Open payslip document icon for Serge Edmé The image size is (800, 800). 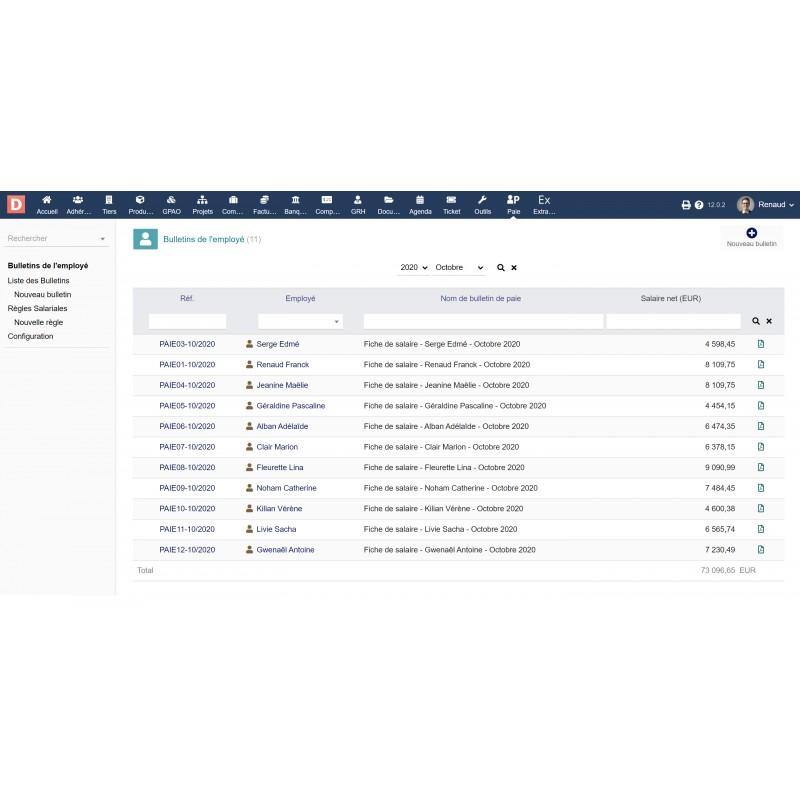click(761, 344)
